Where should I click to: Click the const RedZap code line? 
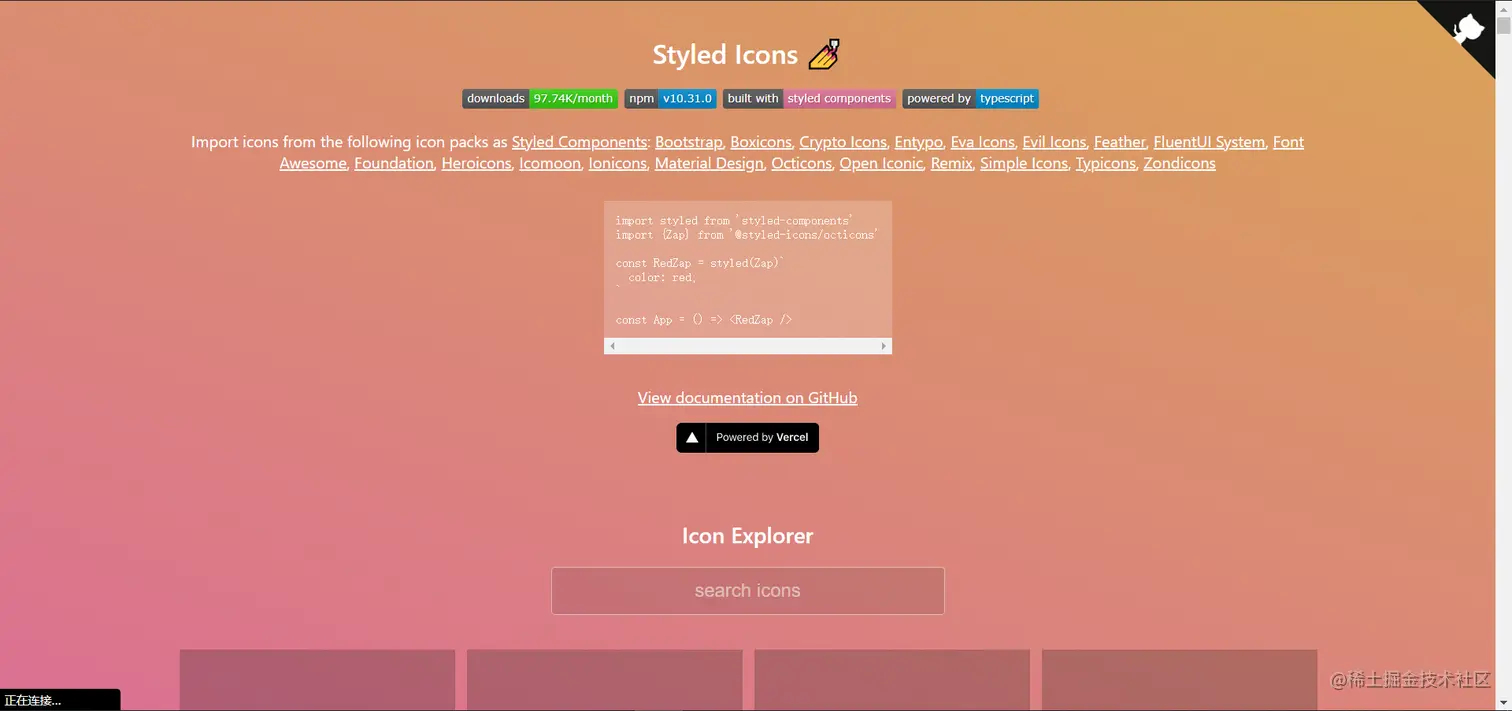[700, 263]
